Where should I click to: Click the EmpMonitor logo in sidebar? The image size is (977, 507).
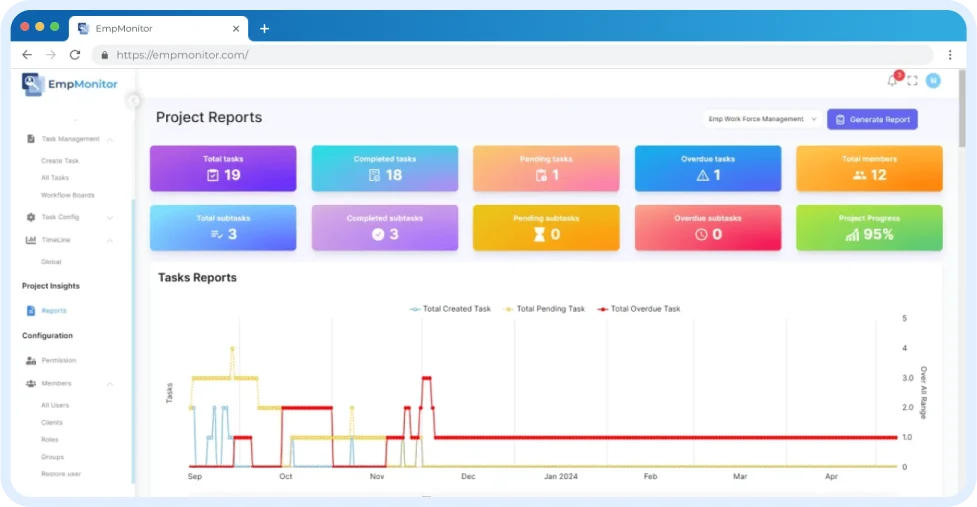[x=70, y=84]
